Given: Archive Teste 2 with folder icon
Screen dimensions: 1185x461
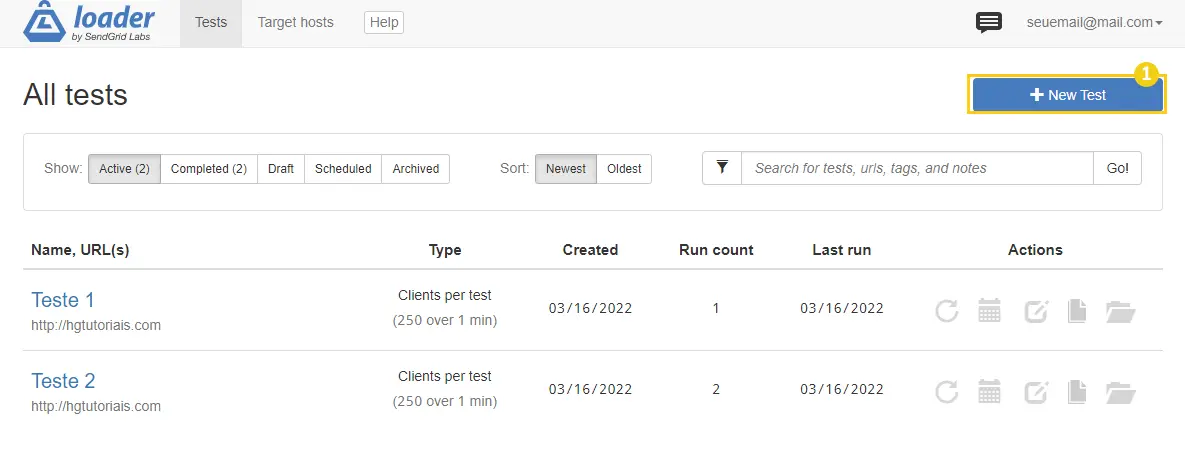Looking at the screenshot, I should point(1121,391).
